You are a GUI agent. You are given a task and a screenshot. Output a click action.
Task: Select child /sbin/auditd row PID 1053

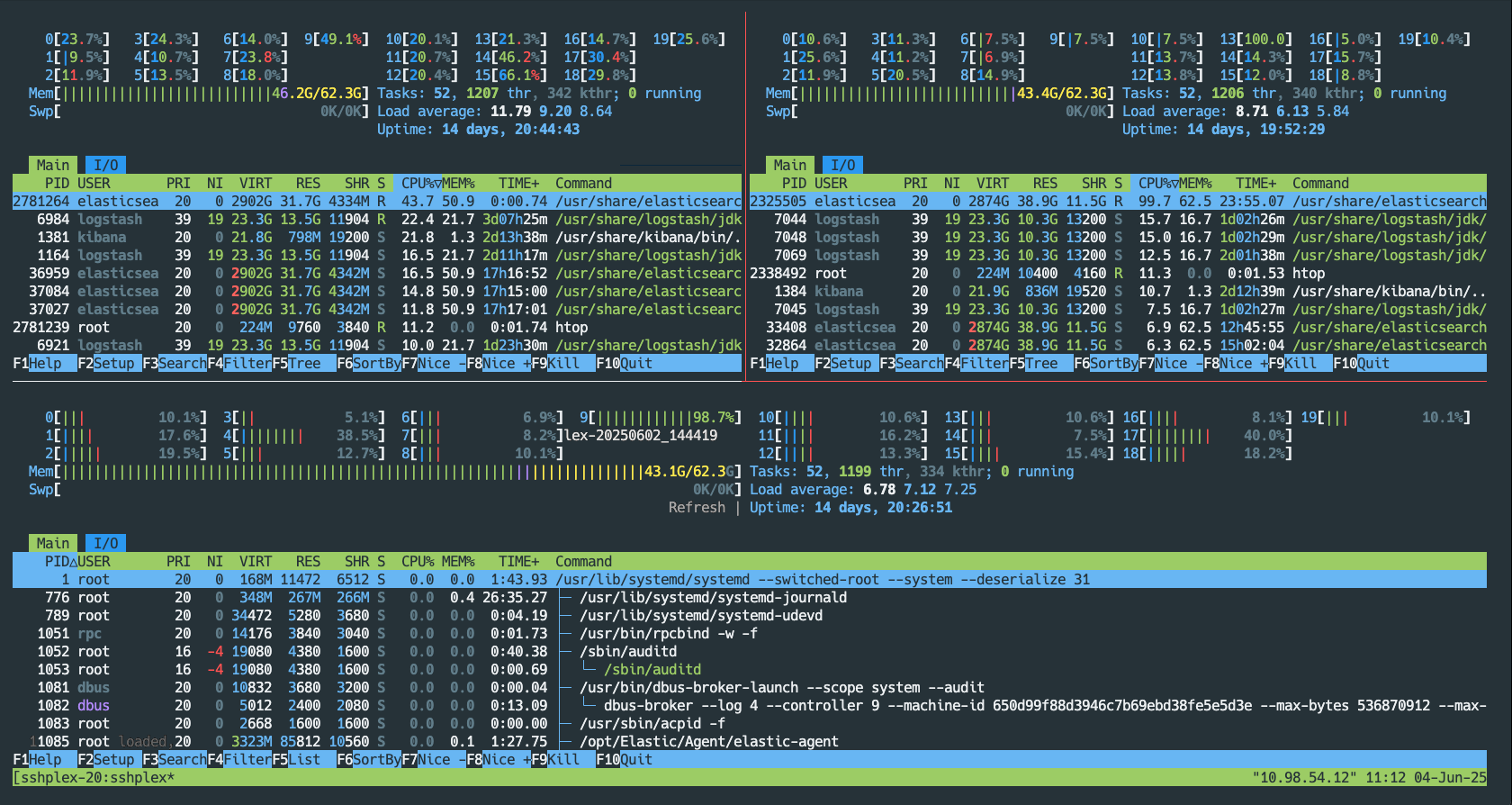coord(750,669)
